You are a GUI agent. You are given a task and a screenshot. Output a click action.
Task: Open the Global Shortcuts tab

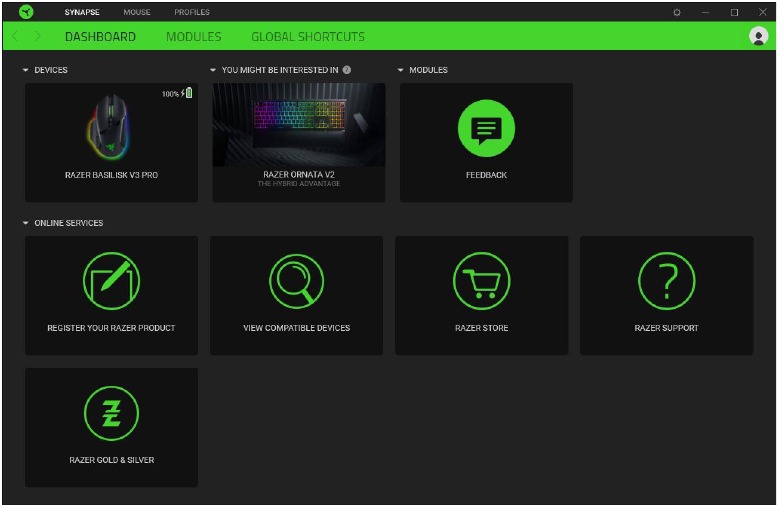[308, 37]
